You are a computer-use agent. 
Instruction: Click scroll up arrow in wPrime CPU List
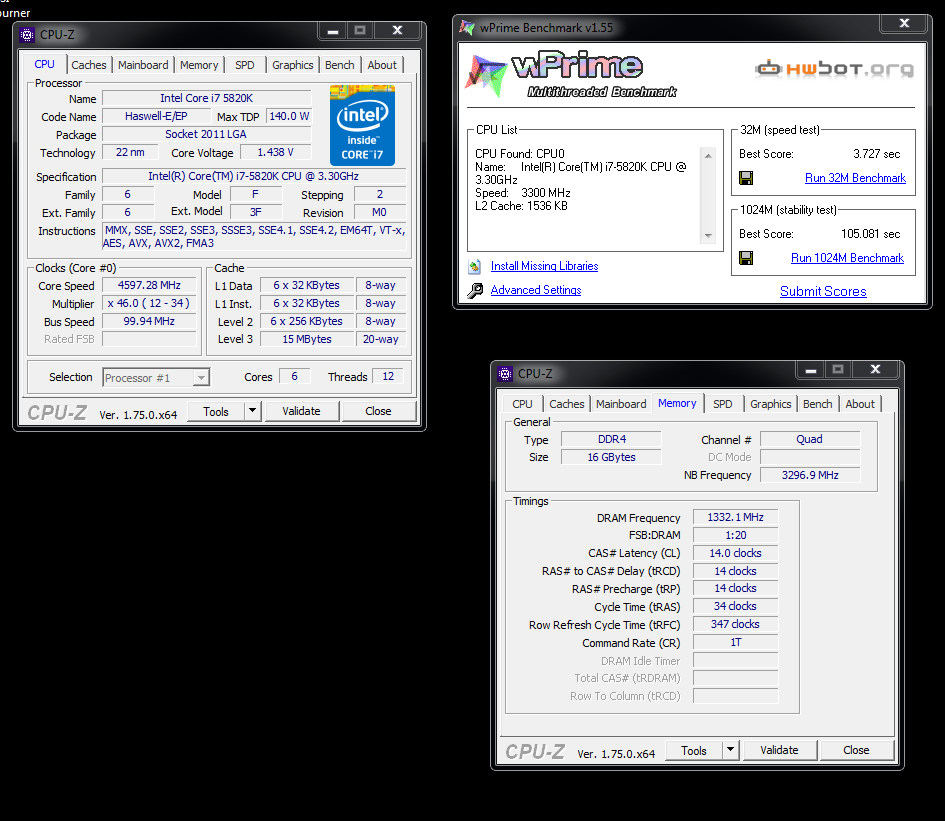708,156
